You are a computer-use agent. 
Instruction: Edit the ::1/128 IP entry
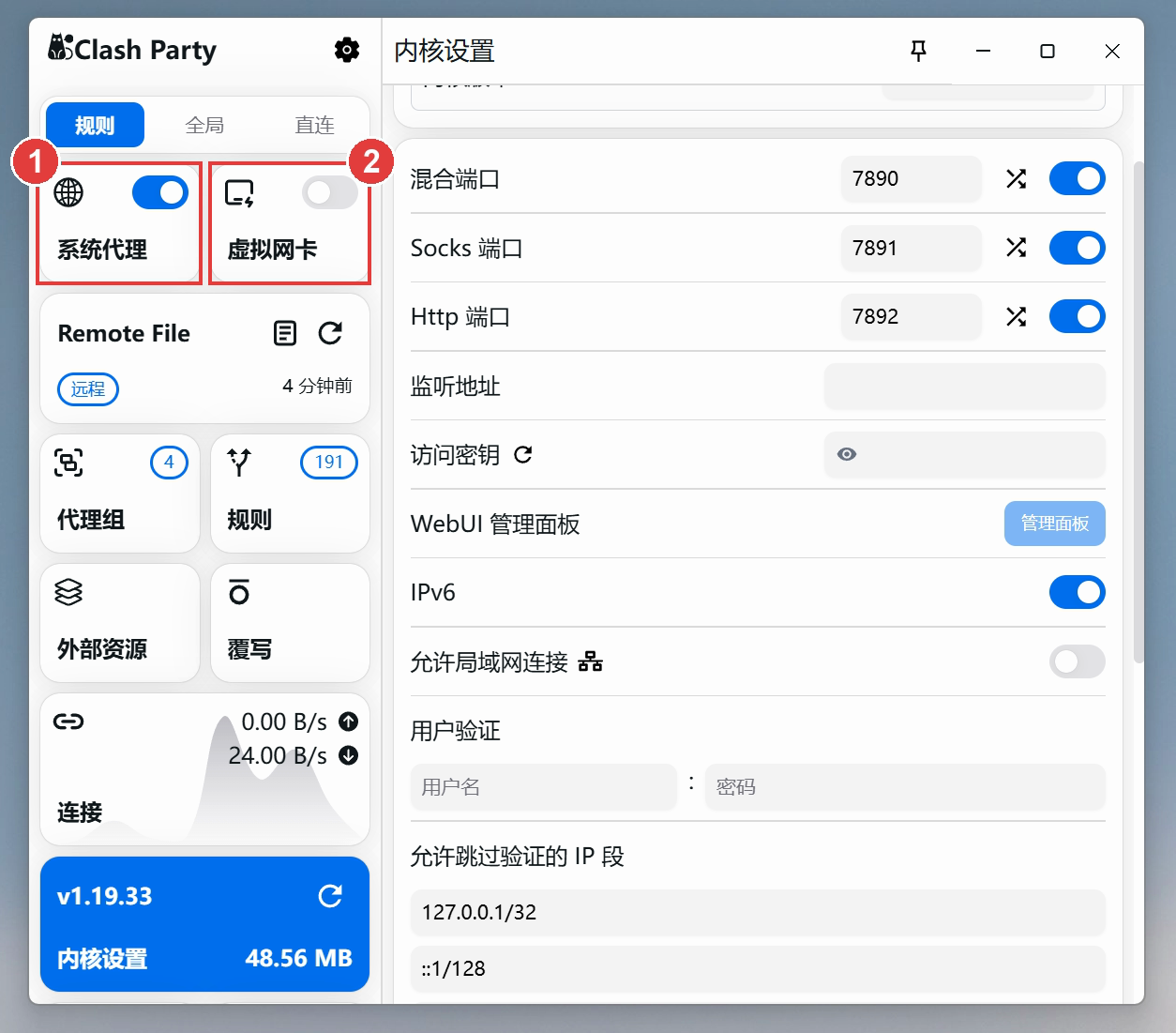coord(758,968)
